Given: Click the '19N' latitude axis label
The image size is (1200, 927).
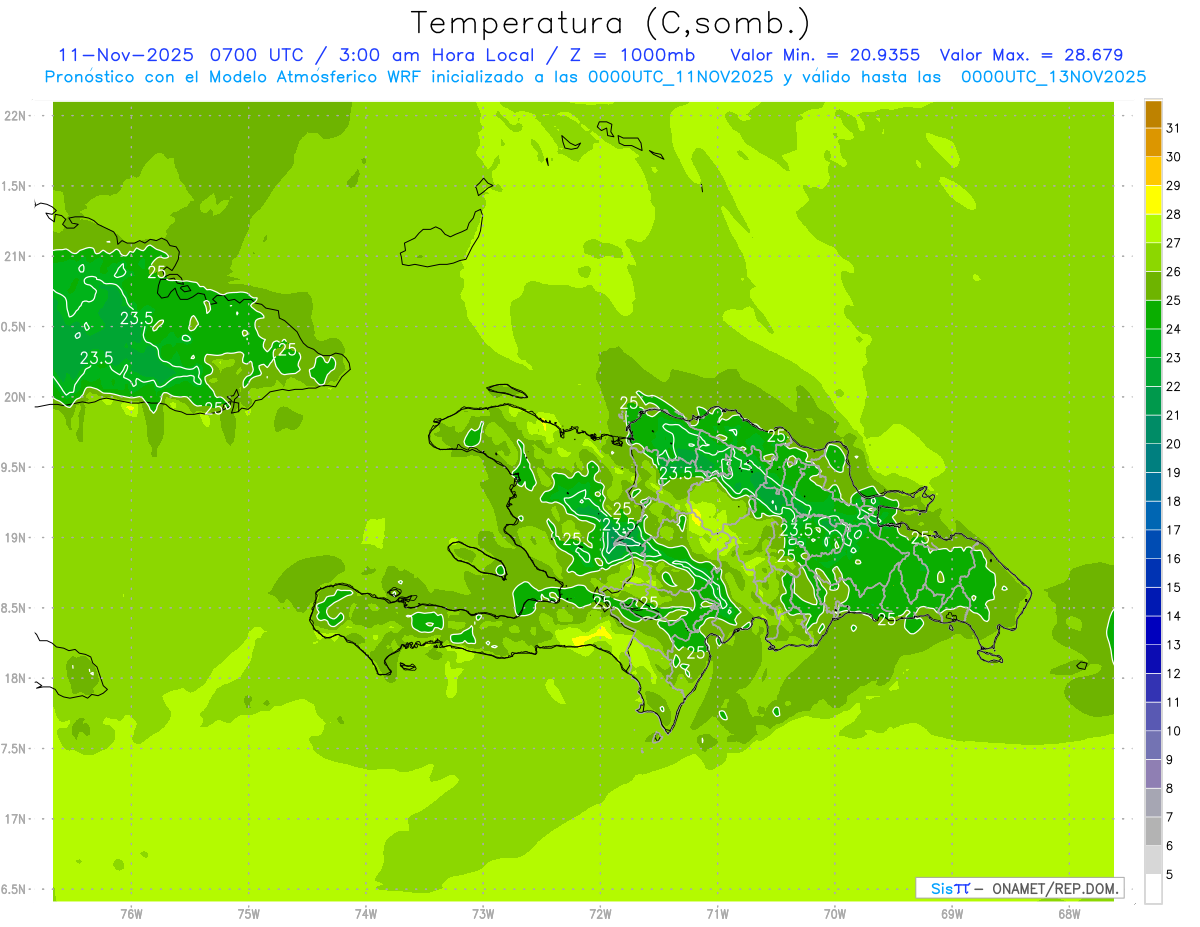Looking at the screenshot, I should coord(15,537).
